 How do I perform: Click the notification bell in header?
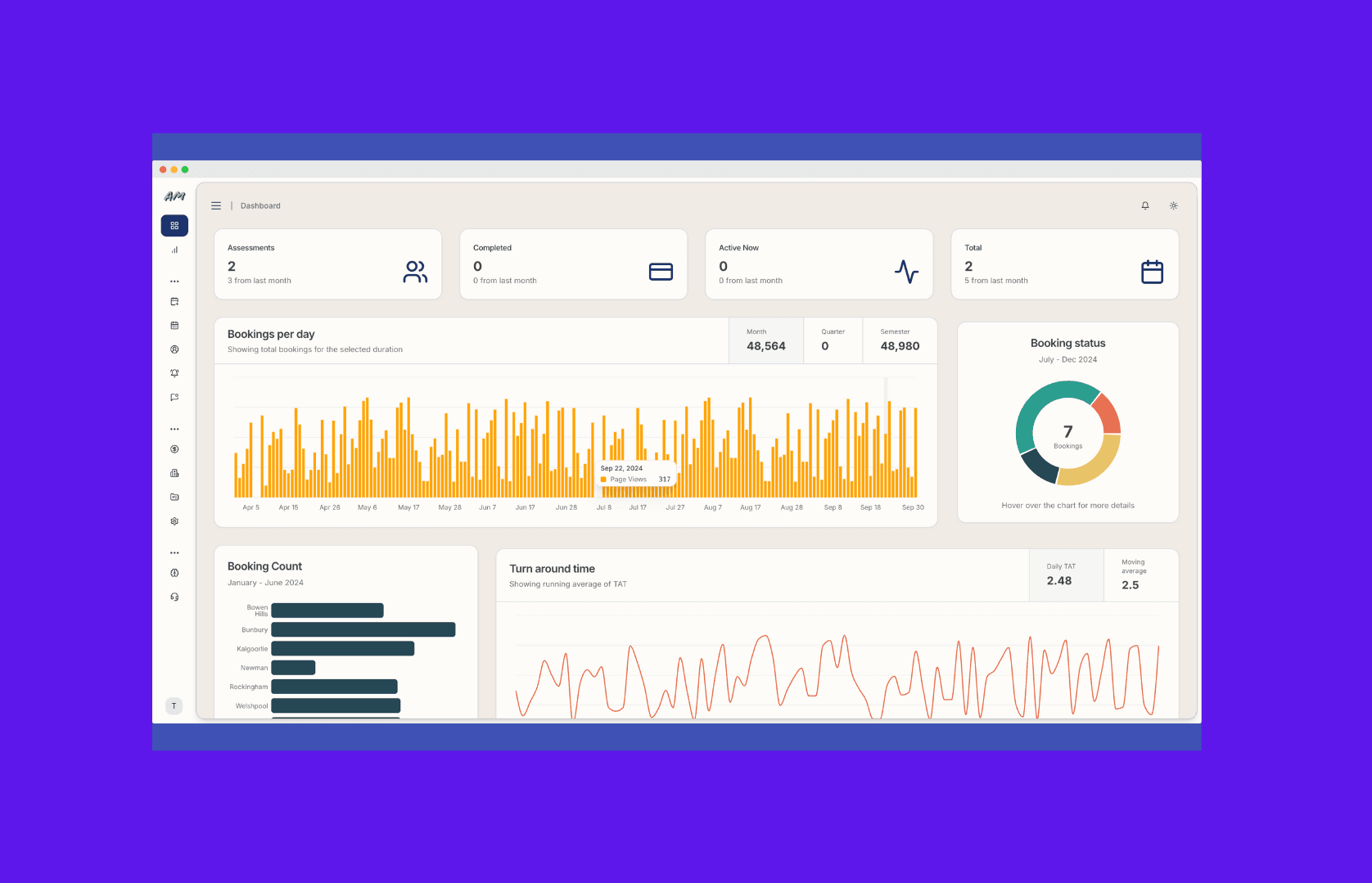click(1145, 206)
